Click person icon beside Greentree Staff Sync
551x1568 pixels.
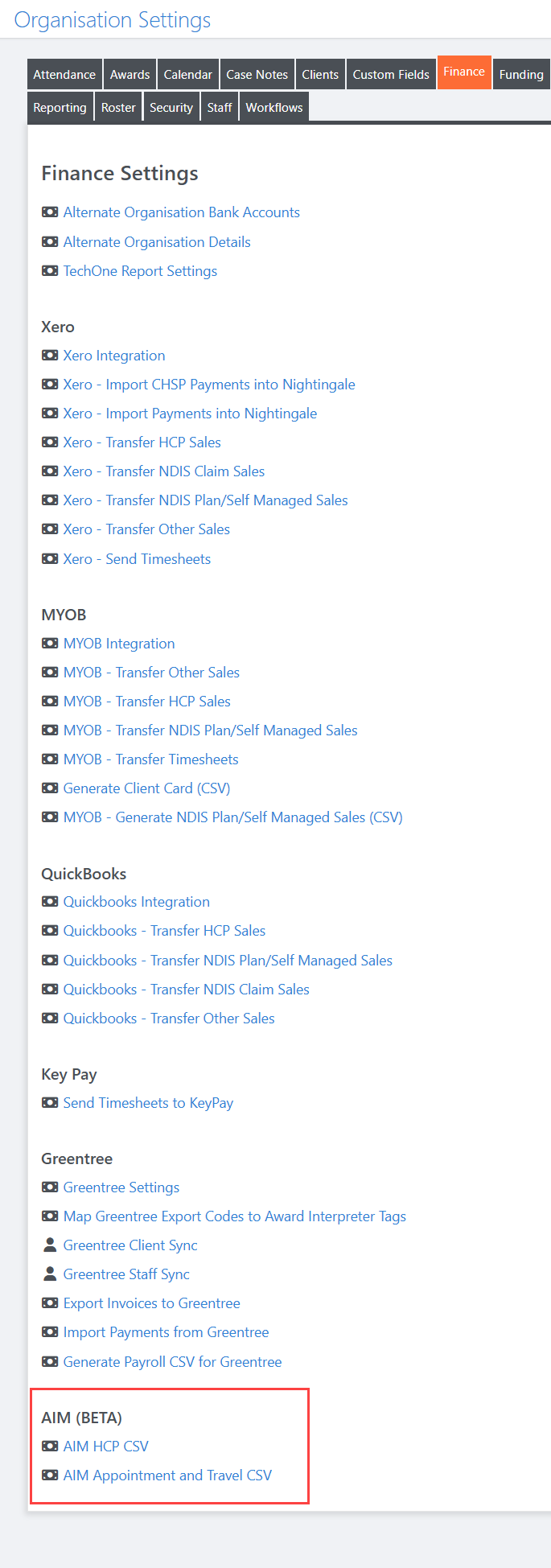pyautogui.click(x=50, y=1274)
